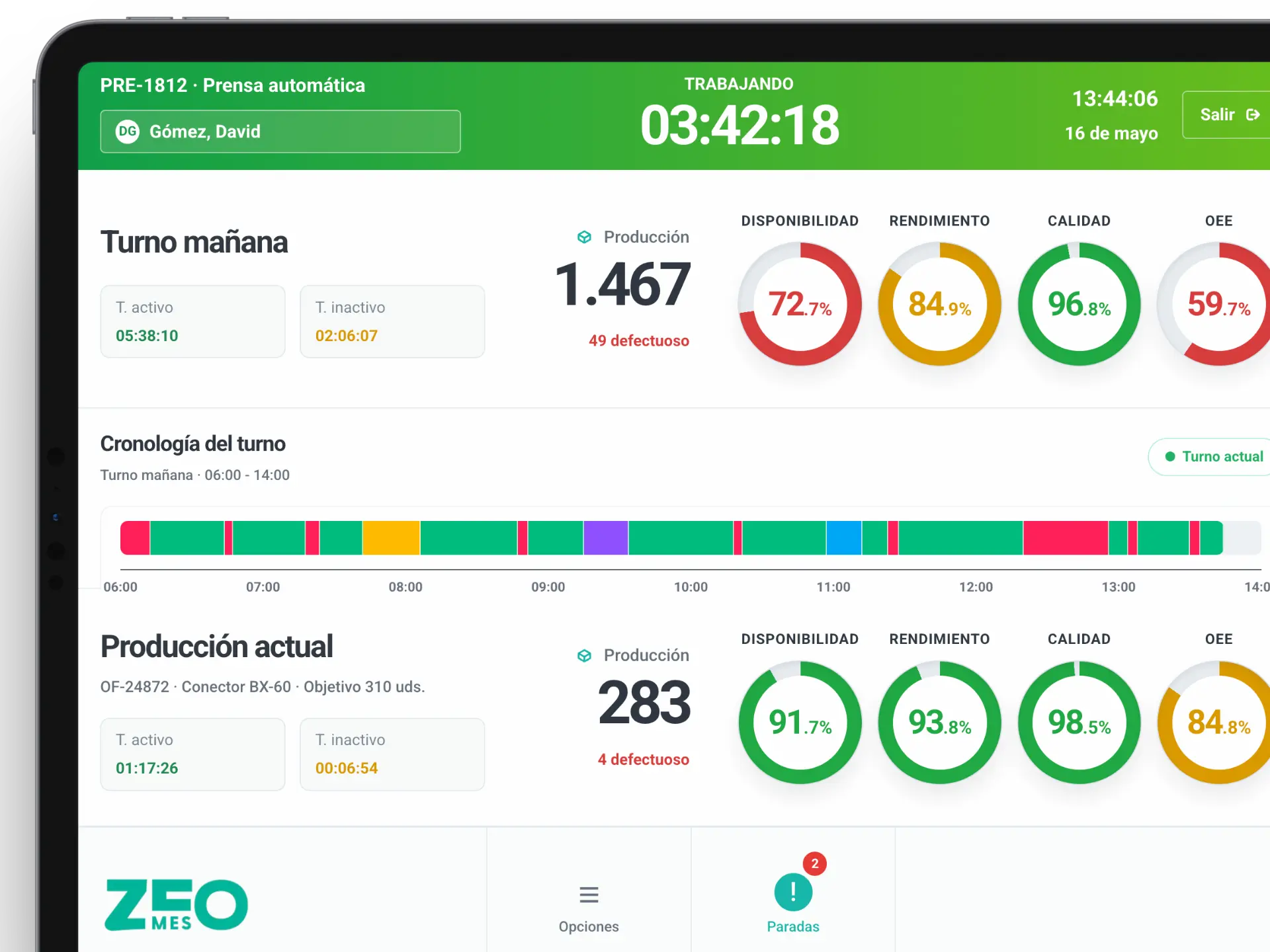Screen dimensions: 1270x952
Task: Click the Producción actual T. inactivo card 00:06:54
Action: pyautogui.click(x=392, y=754)
